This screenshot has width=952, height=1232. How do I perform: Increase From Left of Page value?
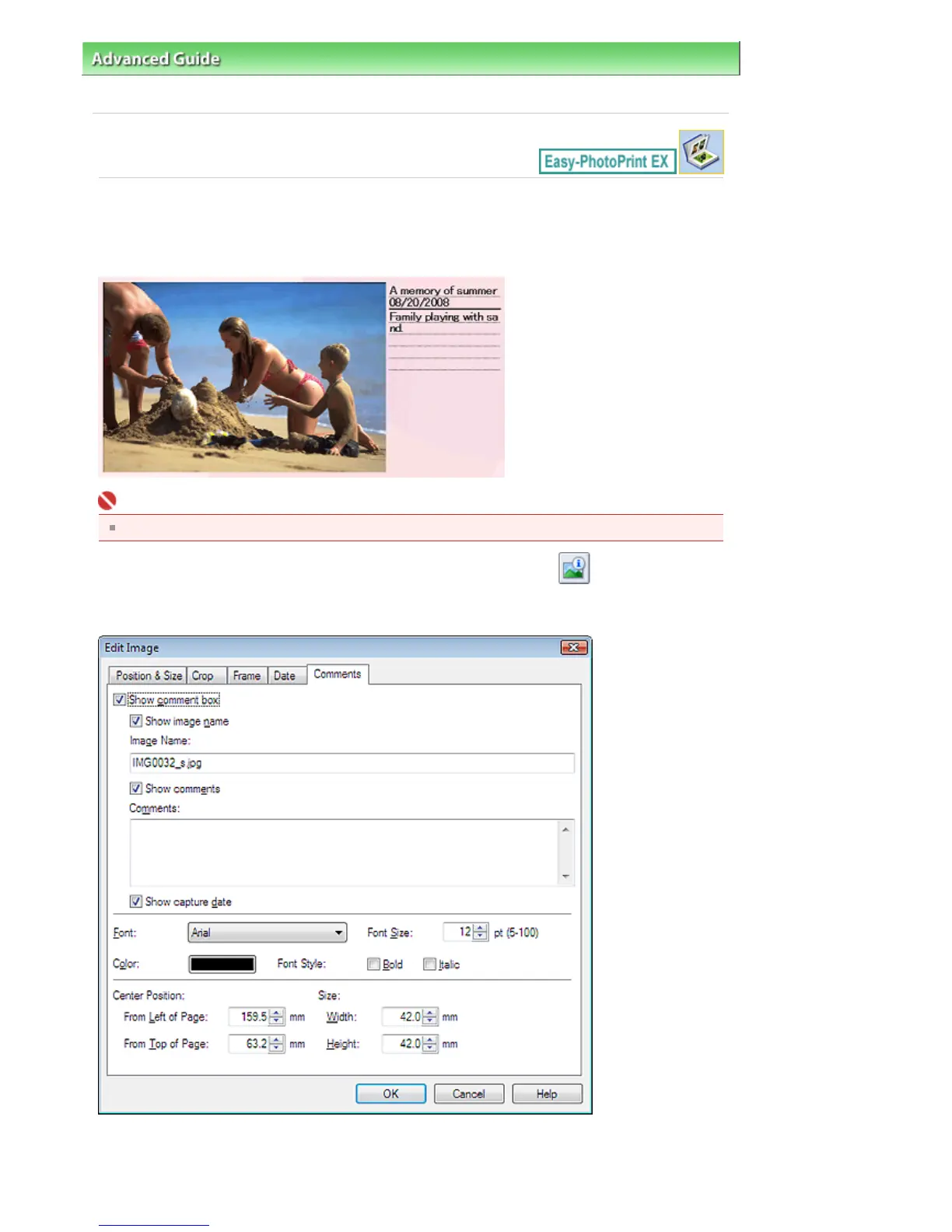277,1013
